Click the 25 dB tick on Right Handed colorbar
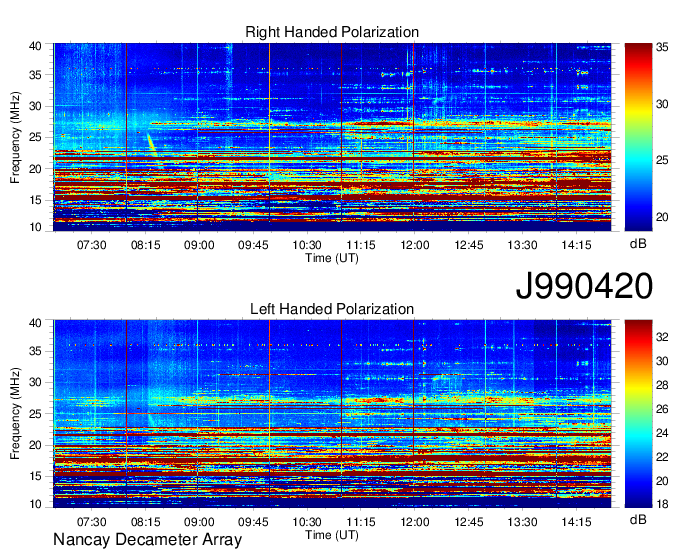 point(662,160)
